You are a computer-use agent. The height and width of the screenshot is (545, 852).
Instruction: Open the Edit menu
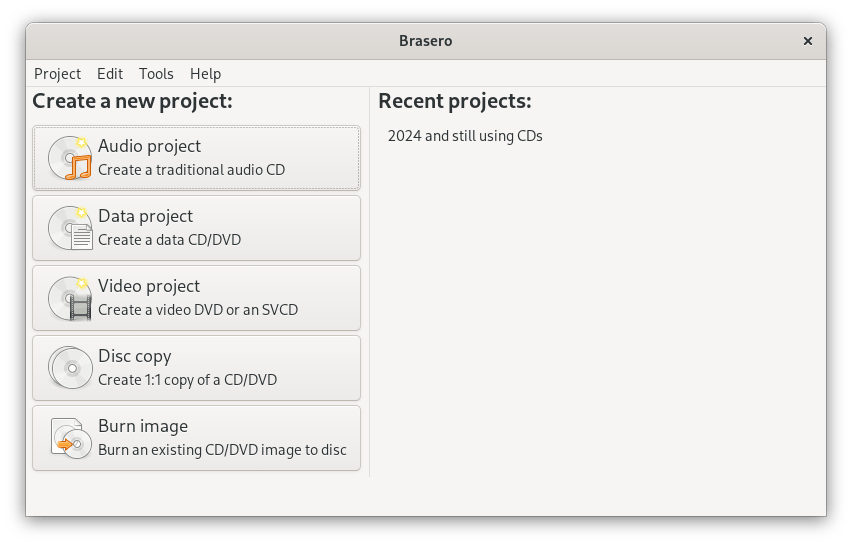tap(110, 74)
